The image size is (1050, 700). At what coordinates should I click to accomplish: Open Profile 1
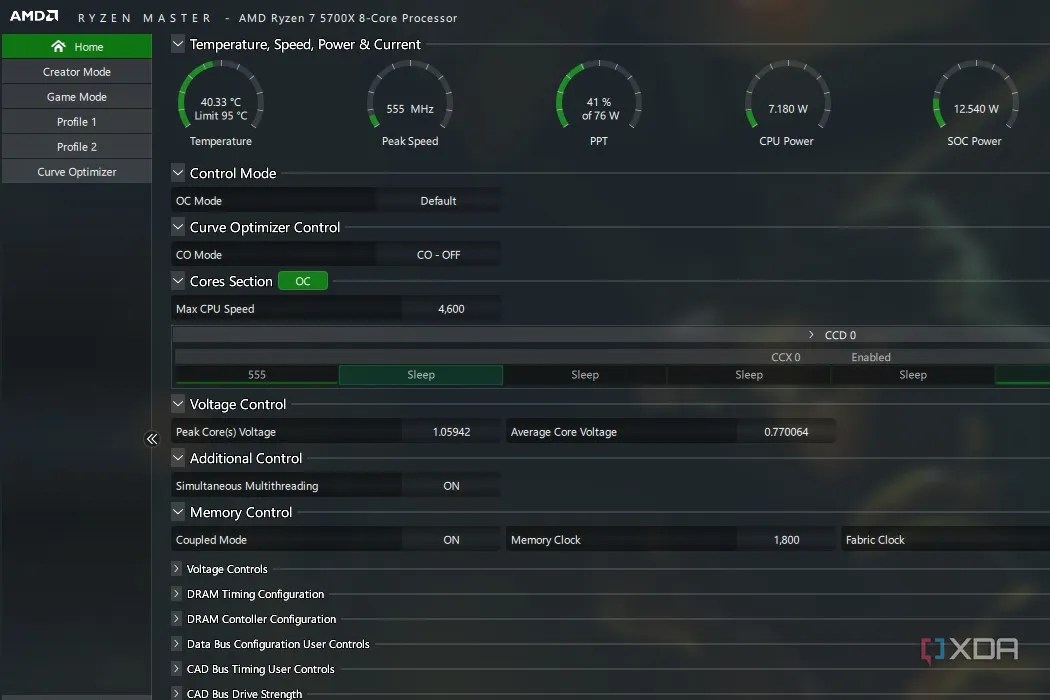pyautogui.click(x=77, y=121)
